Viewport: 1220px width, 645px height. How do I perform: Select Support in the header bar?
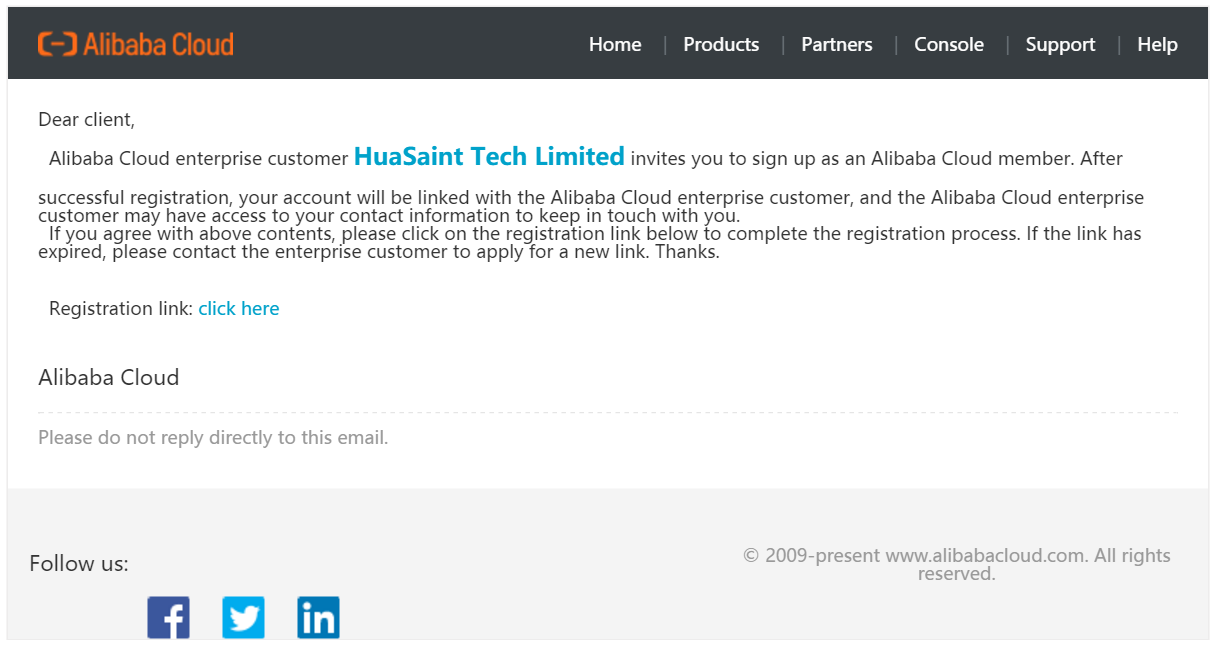coord(1060,44)
